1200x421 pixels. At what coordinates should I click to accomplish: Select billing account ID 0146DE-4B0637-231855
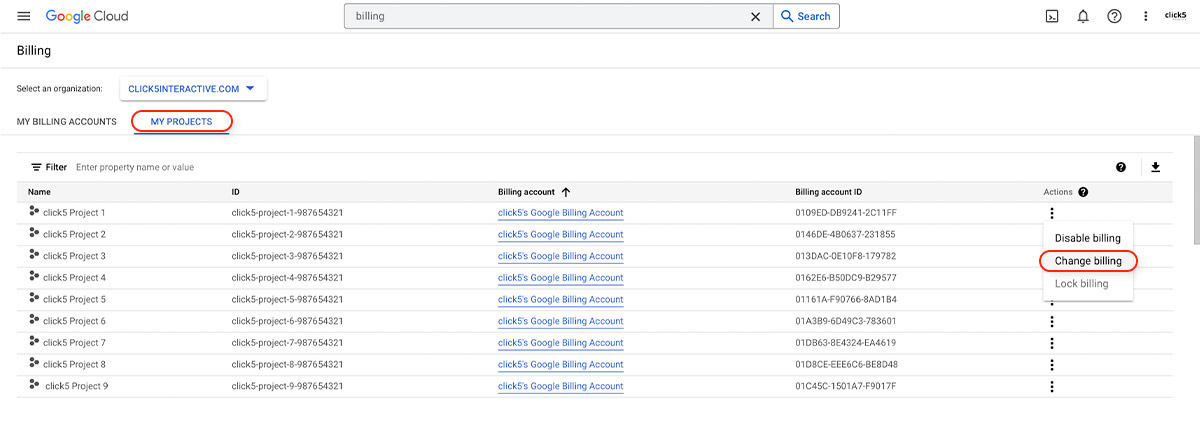845,234
